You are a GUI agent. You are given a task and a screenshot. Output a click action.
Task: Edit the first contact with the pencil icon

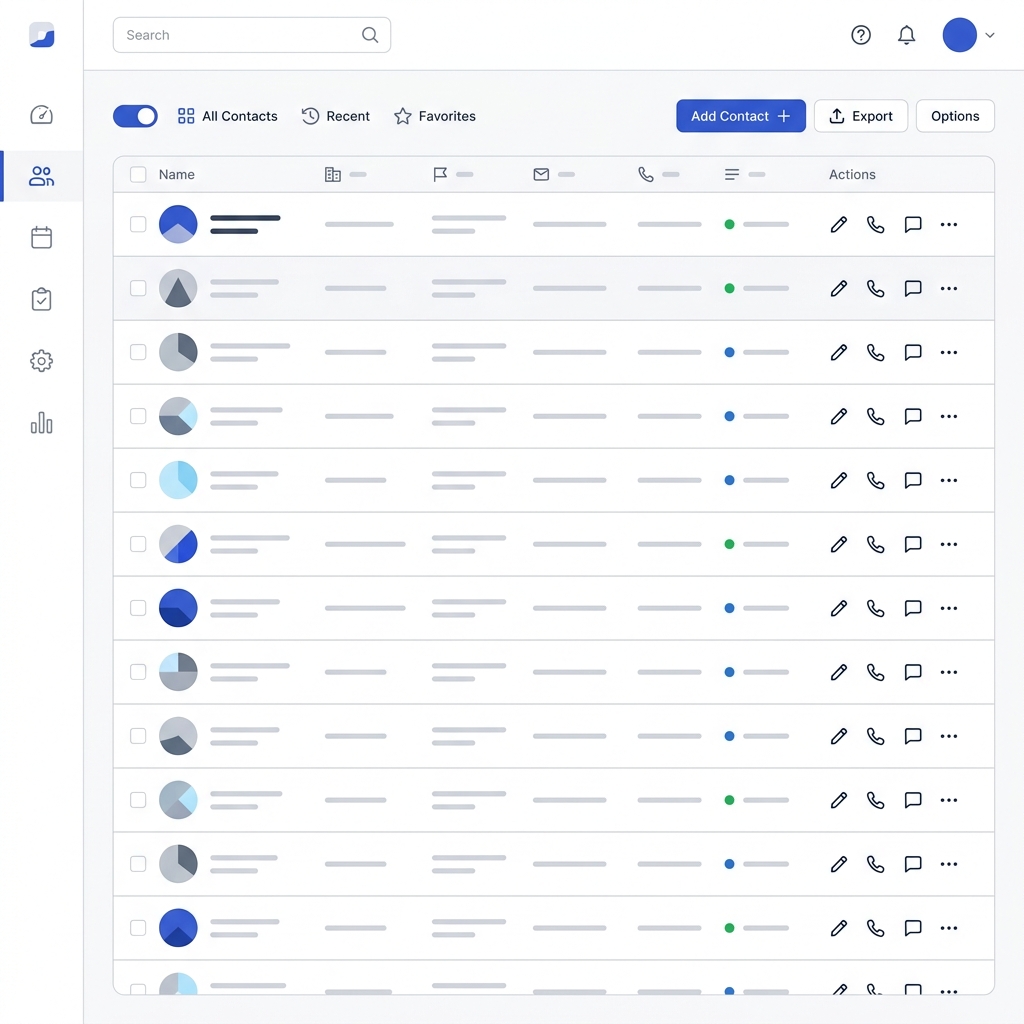click(x=839, y=225)
